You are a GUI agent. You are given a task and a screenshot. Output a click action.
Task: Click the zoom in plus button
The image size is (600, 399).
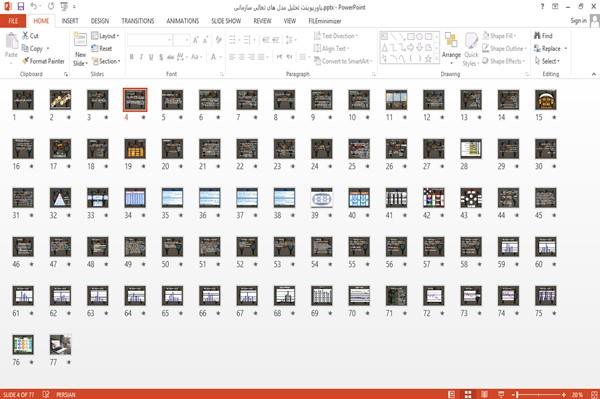point(564,394)
